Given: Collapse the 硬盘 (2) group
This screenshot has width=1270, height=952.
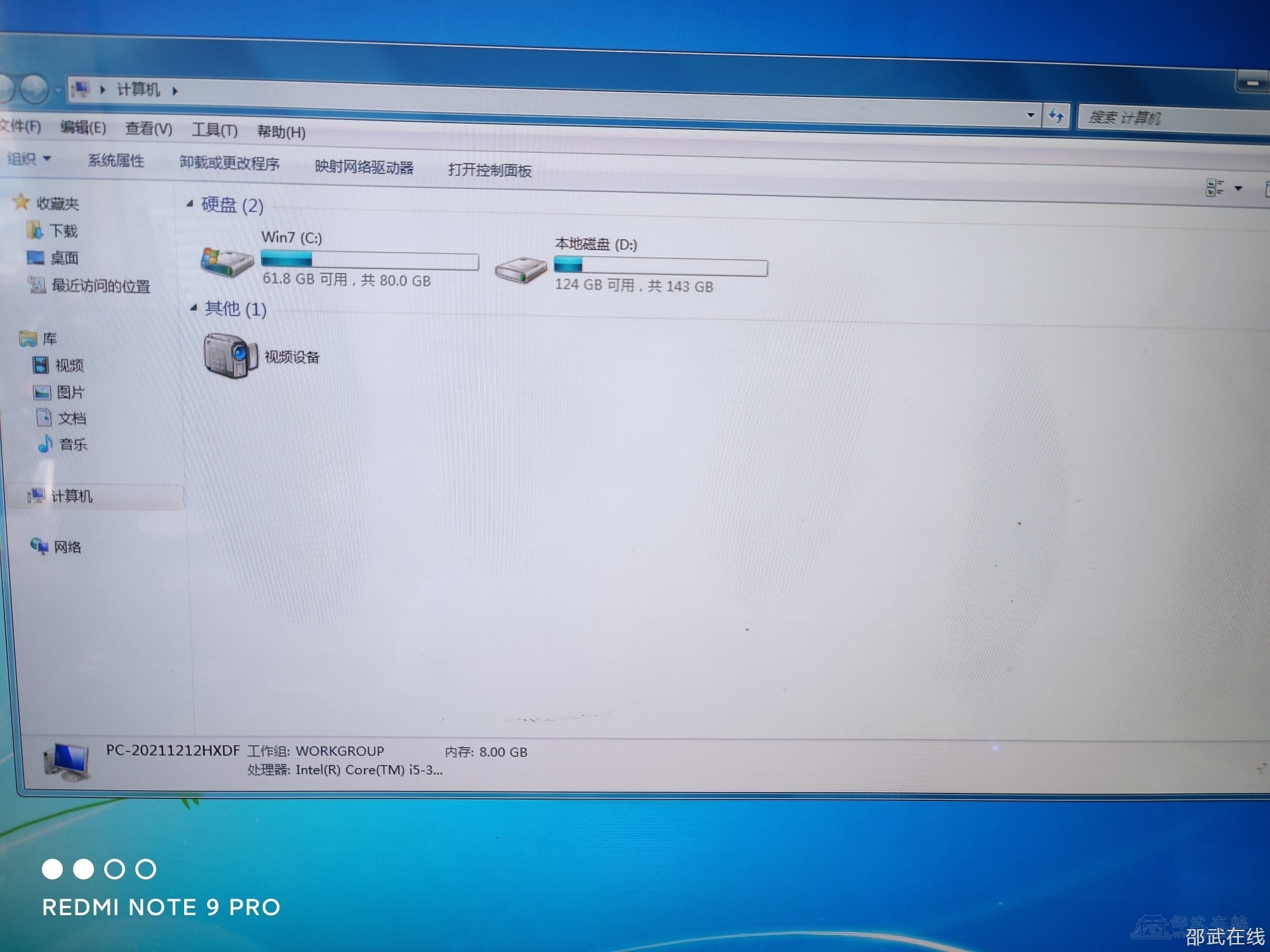Looking at the screenshot, I should [190, 204].
